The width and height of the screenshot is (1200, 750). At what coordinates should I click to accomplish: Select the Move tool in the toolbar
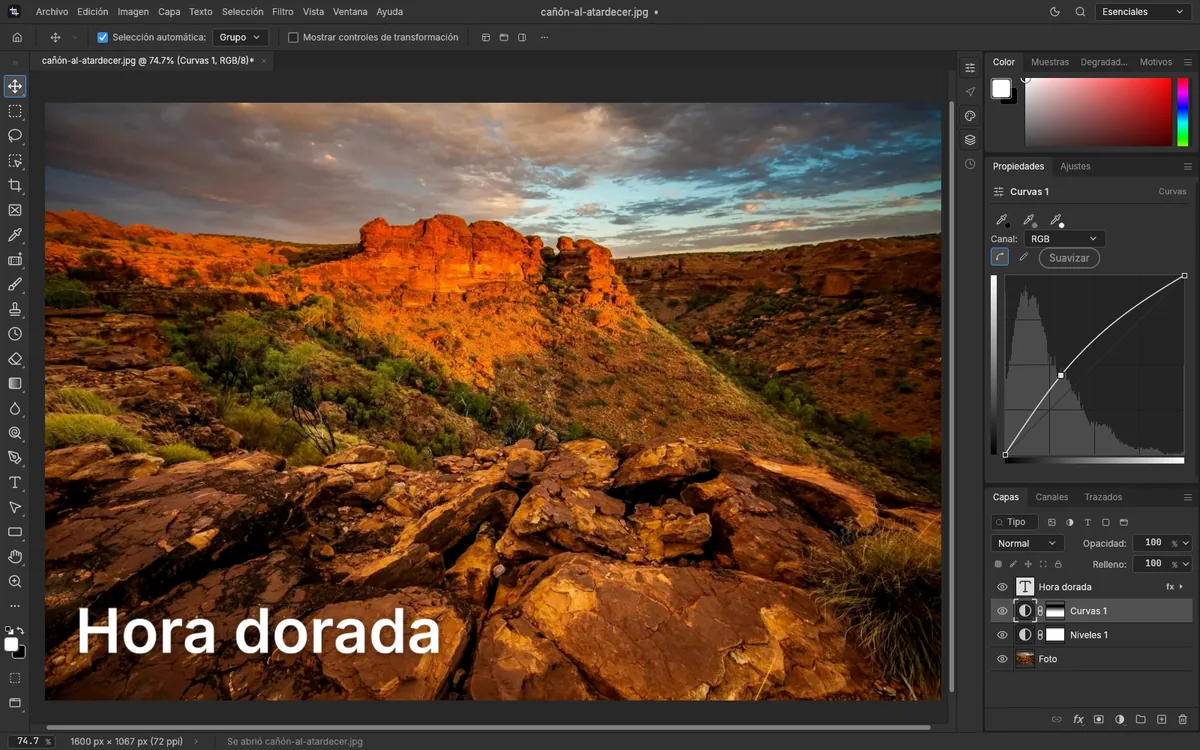15,87
